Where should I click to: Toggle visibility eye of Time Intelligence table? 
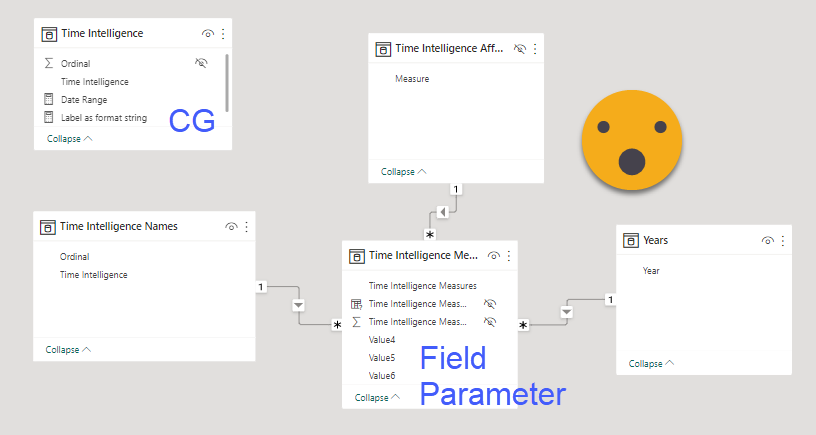coord(207,33)
